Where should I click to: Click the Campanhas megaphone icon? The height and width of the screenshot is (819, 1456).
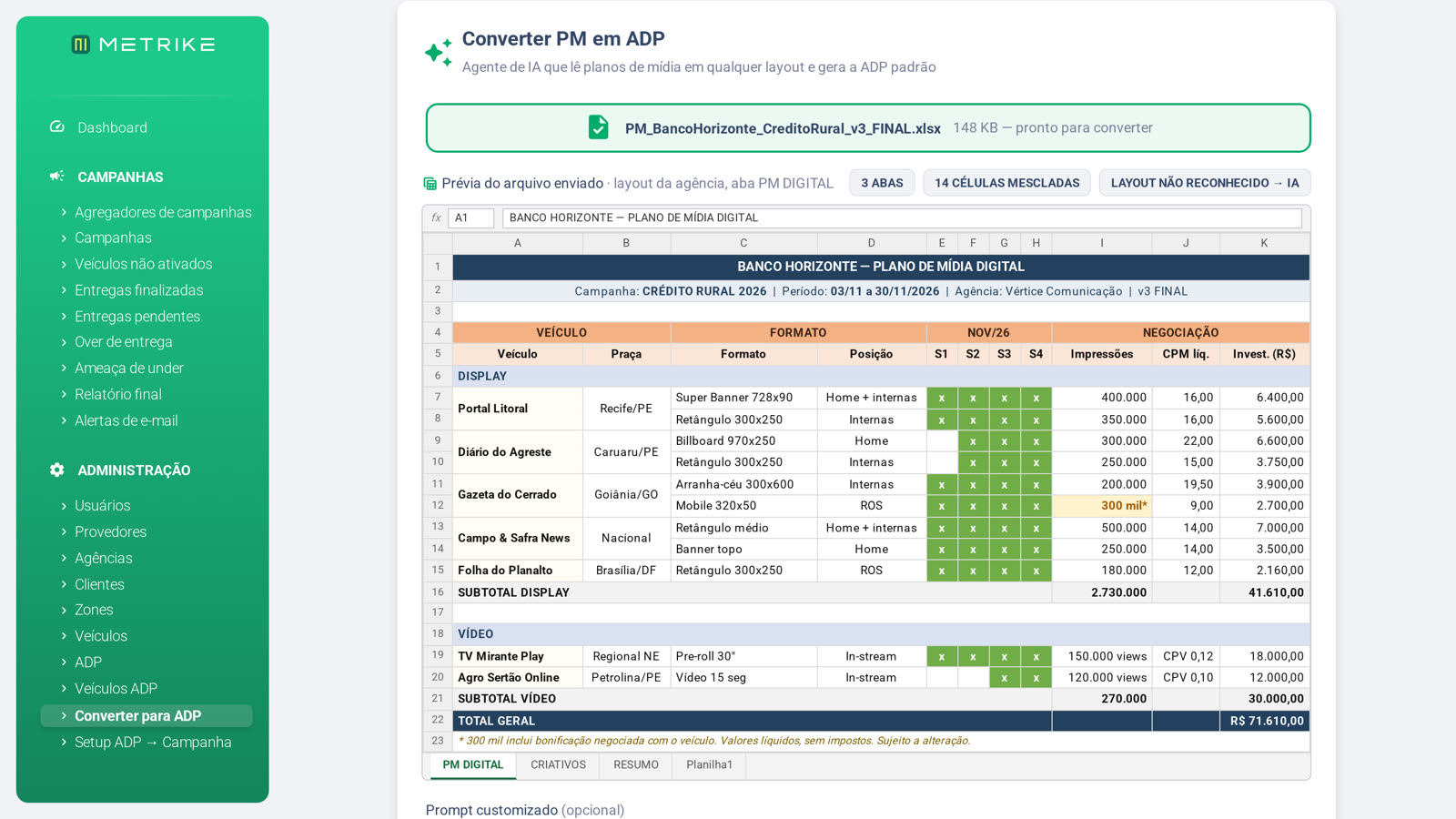click(57, 177)
